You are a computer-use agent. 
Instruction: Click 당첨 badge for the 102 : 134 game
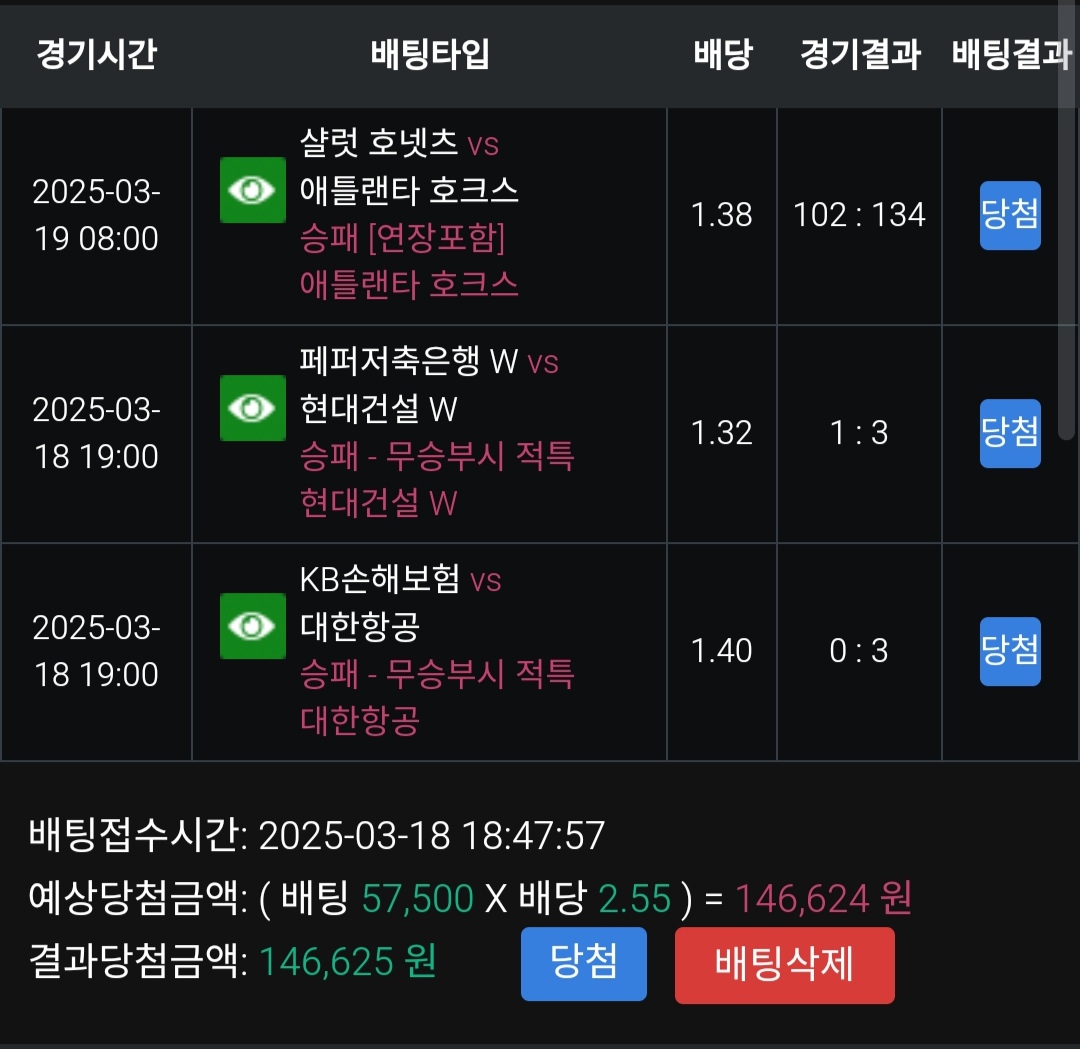point(1010,215)
